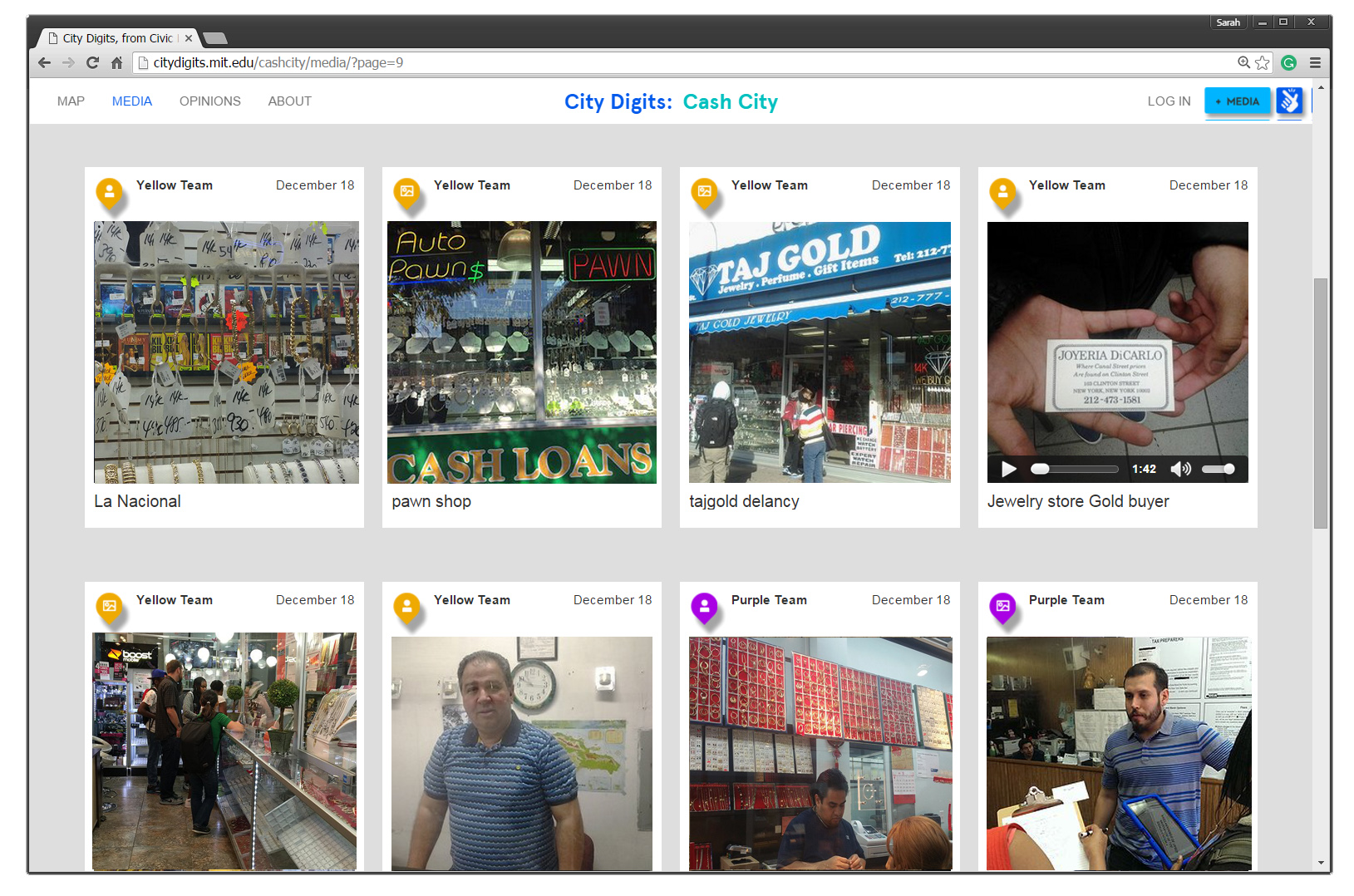Click the blue hand logo icon beside MEDIA button
1354x896 pixels.
point(1289,101)
